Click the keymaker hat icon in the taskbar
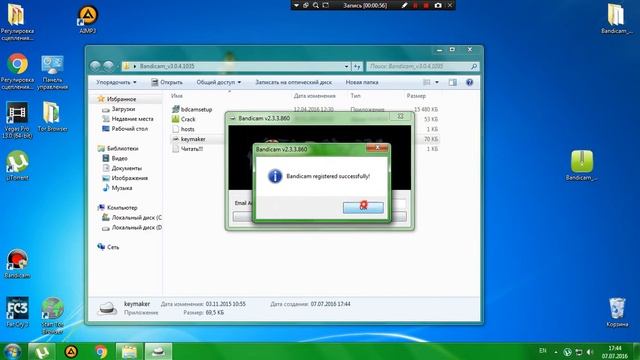 click(x=158, y=351)
